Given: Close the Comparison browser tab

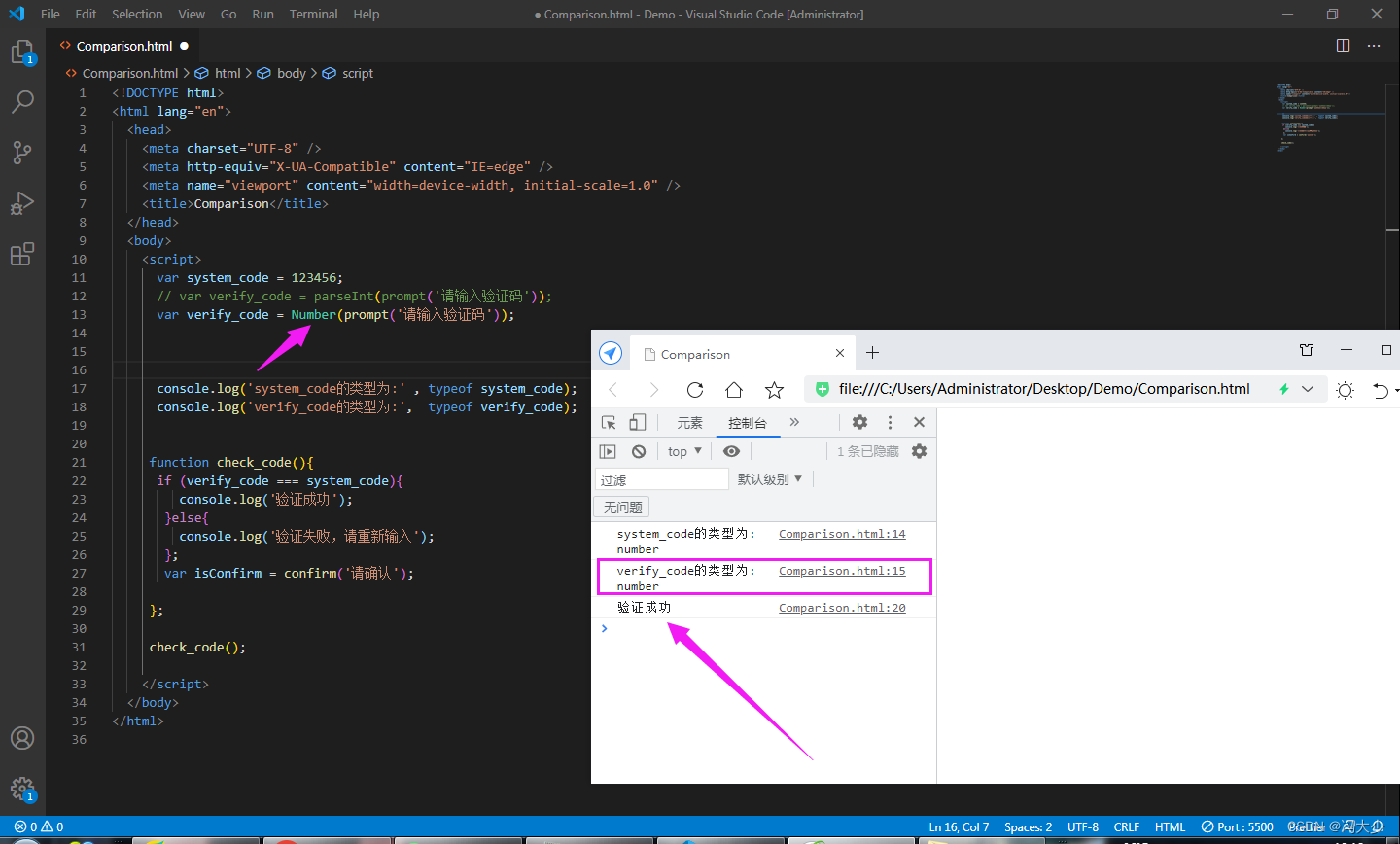Looking at the screenshot, I should click(840, 353).
